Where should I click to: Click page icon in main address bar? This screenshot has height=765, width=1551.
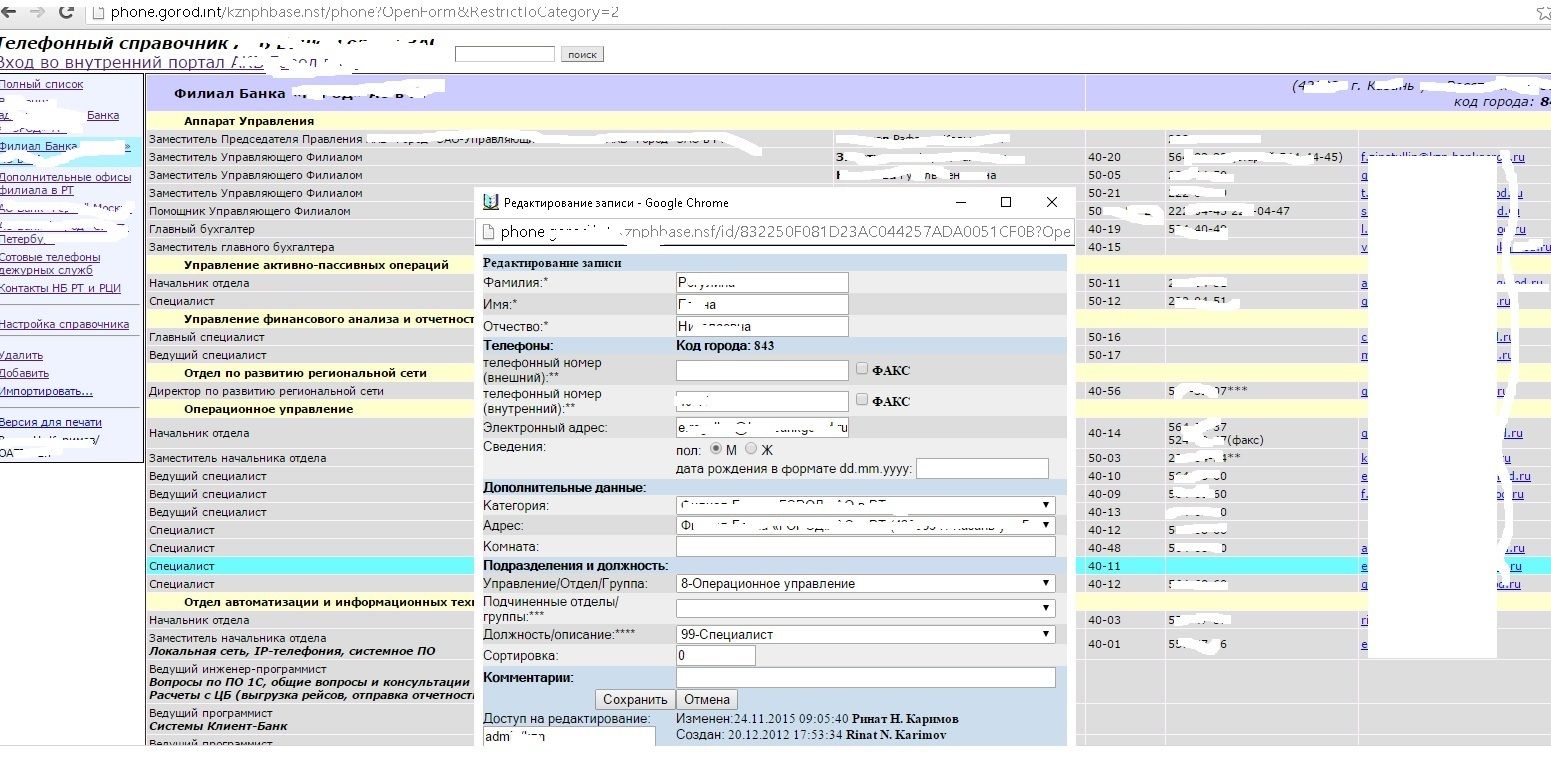(97, 13)
